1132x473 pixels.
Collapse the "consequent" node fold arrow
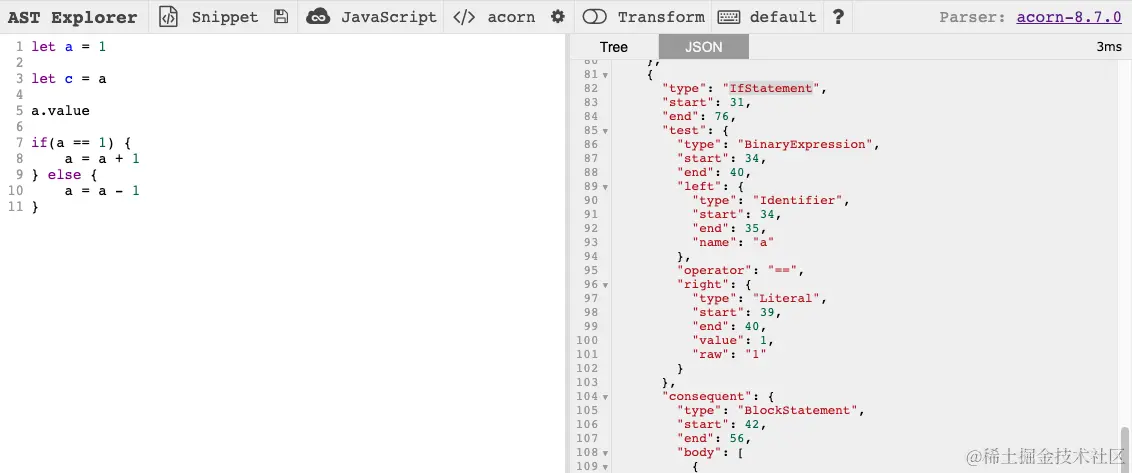tap(605, 396)
